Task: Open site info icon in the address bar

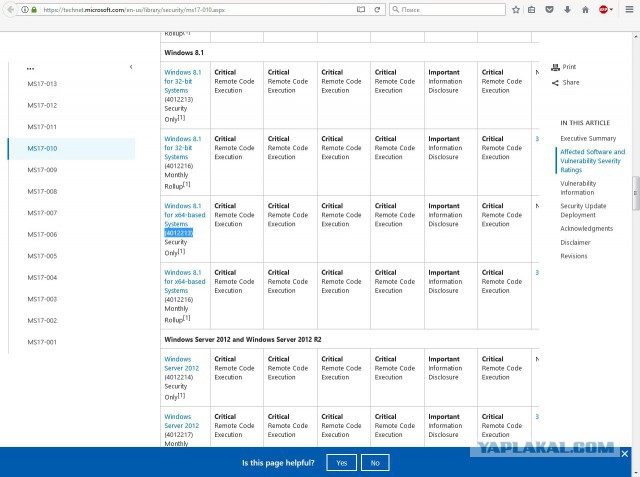Action: pyautogui.click(x=25, y=9)
